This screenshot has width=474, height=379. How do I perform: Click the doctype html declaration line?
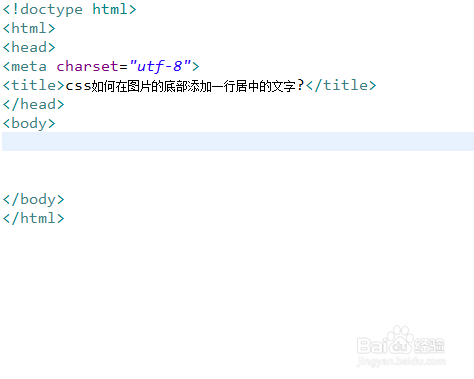(x=69, y=9)
